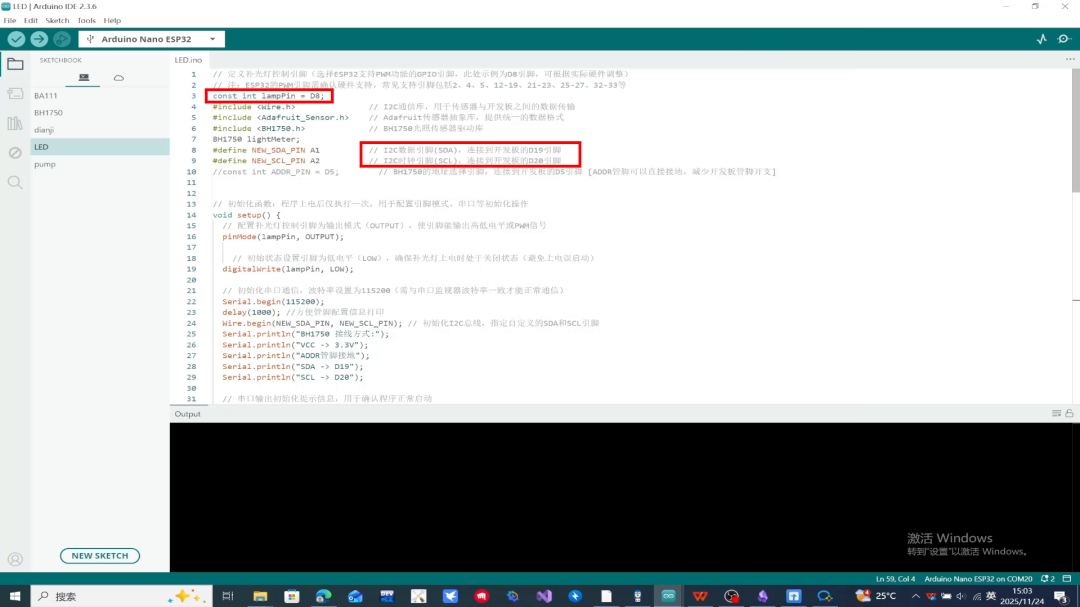Expand the Arduino Nano ESP32 board selector
Screen dimensions: 1080x607
tap(152, 39)
